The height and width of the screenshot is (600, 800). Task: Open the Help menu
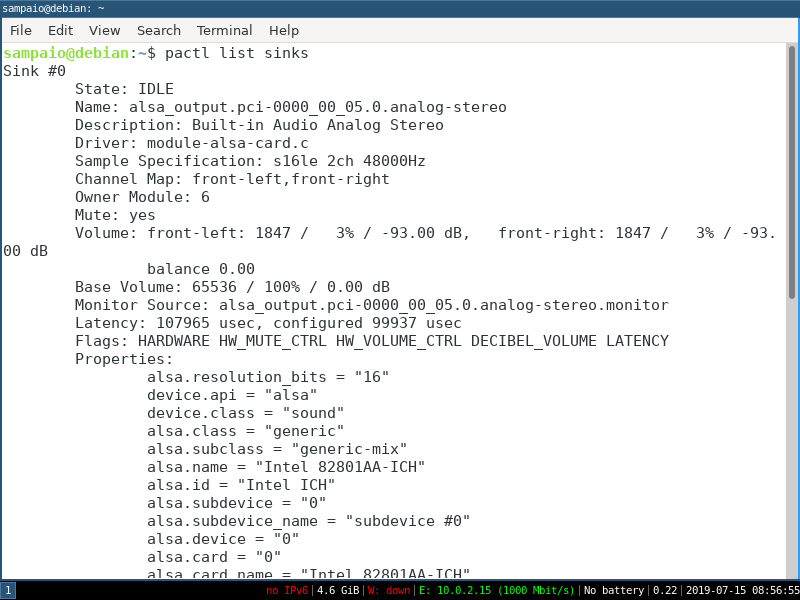coord(283,30)
